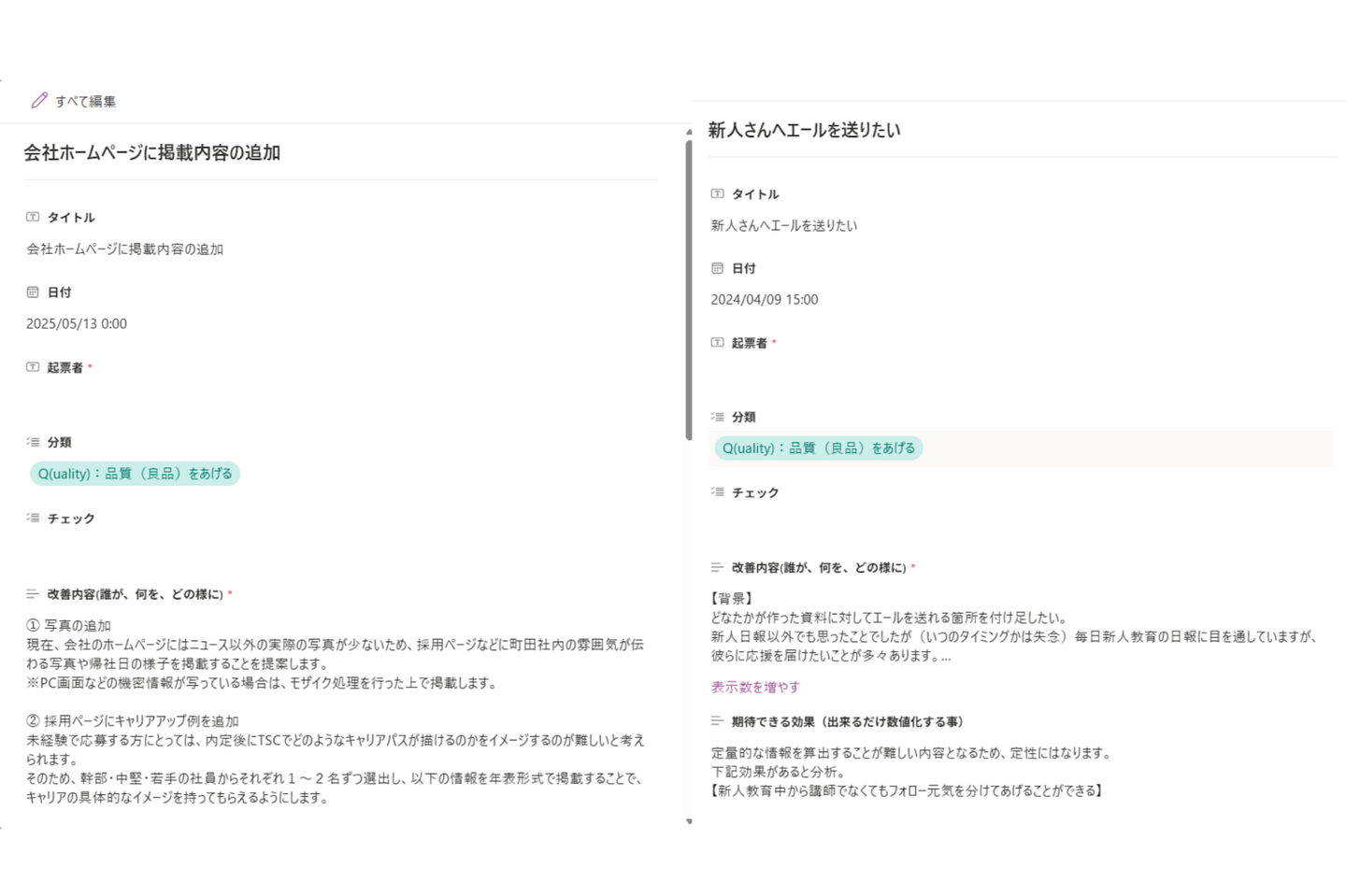Viewport: 1346px width, 896px height.
Task: Click the 改善内容(誰が、何を、どの様に) label in the left panel
Action: (135, 594)
